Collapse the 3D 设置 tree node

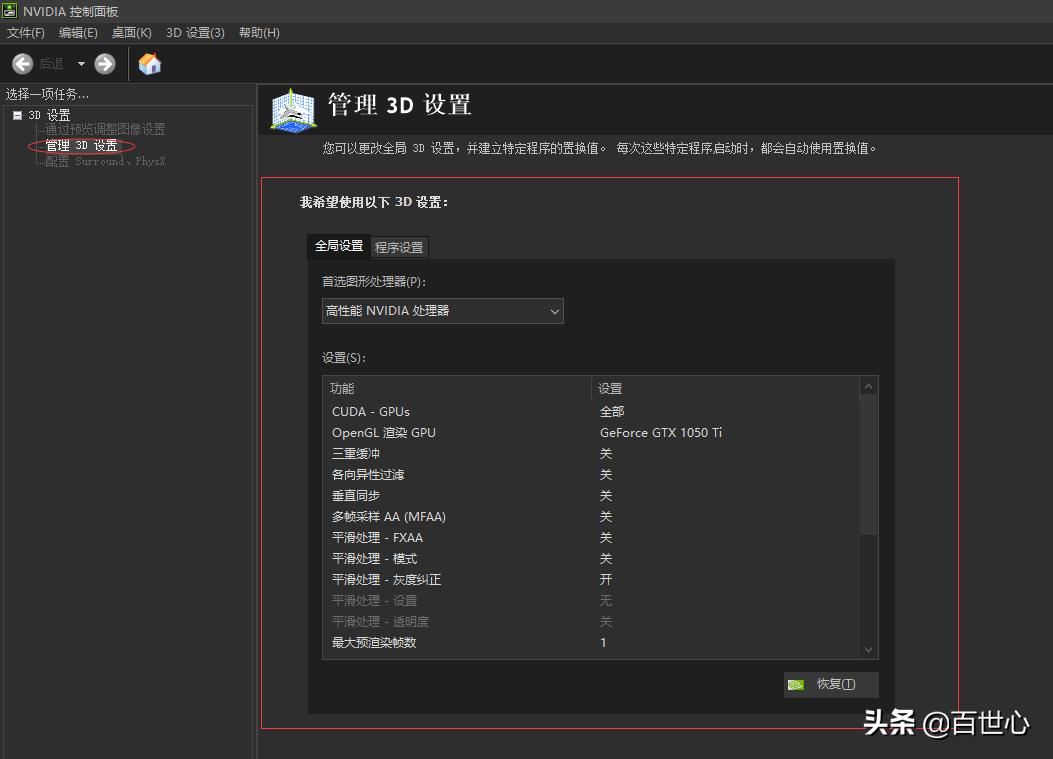pyautogui.click(x=17, y=114)
